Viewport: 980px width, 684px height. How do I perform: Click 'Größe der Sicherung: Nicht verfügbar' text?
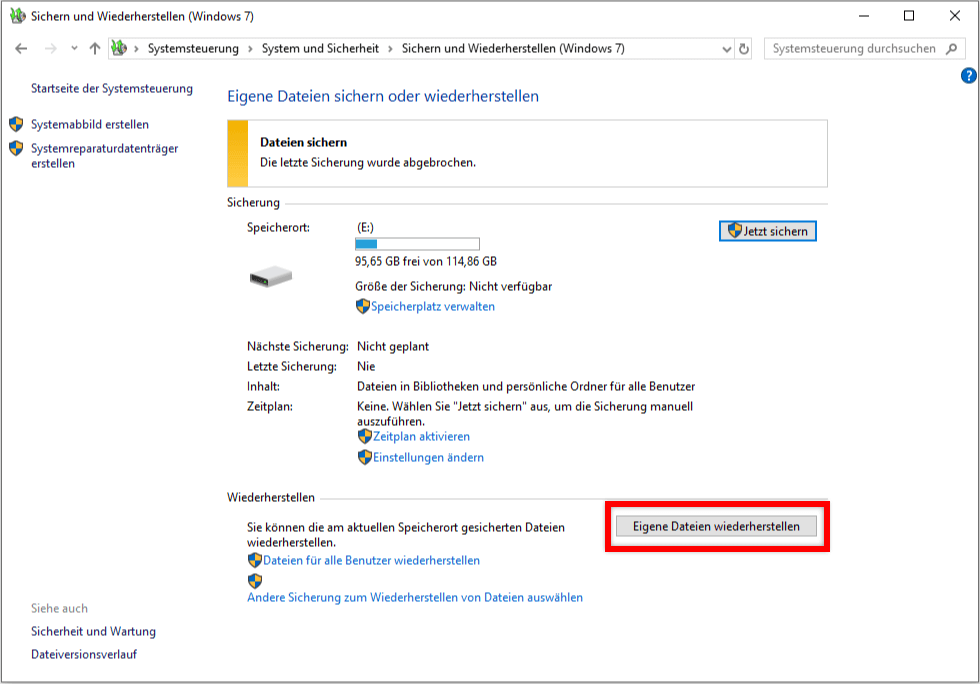click(454, 286)
